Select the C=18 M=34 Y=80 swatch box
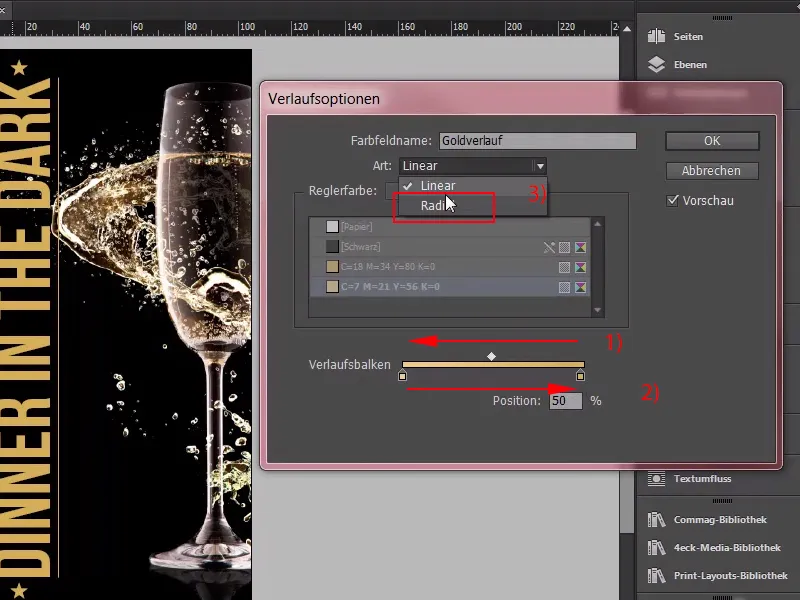Screen dimensions: 800x600 [332, 267]
